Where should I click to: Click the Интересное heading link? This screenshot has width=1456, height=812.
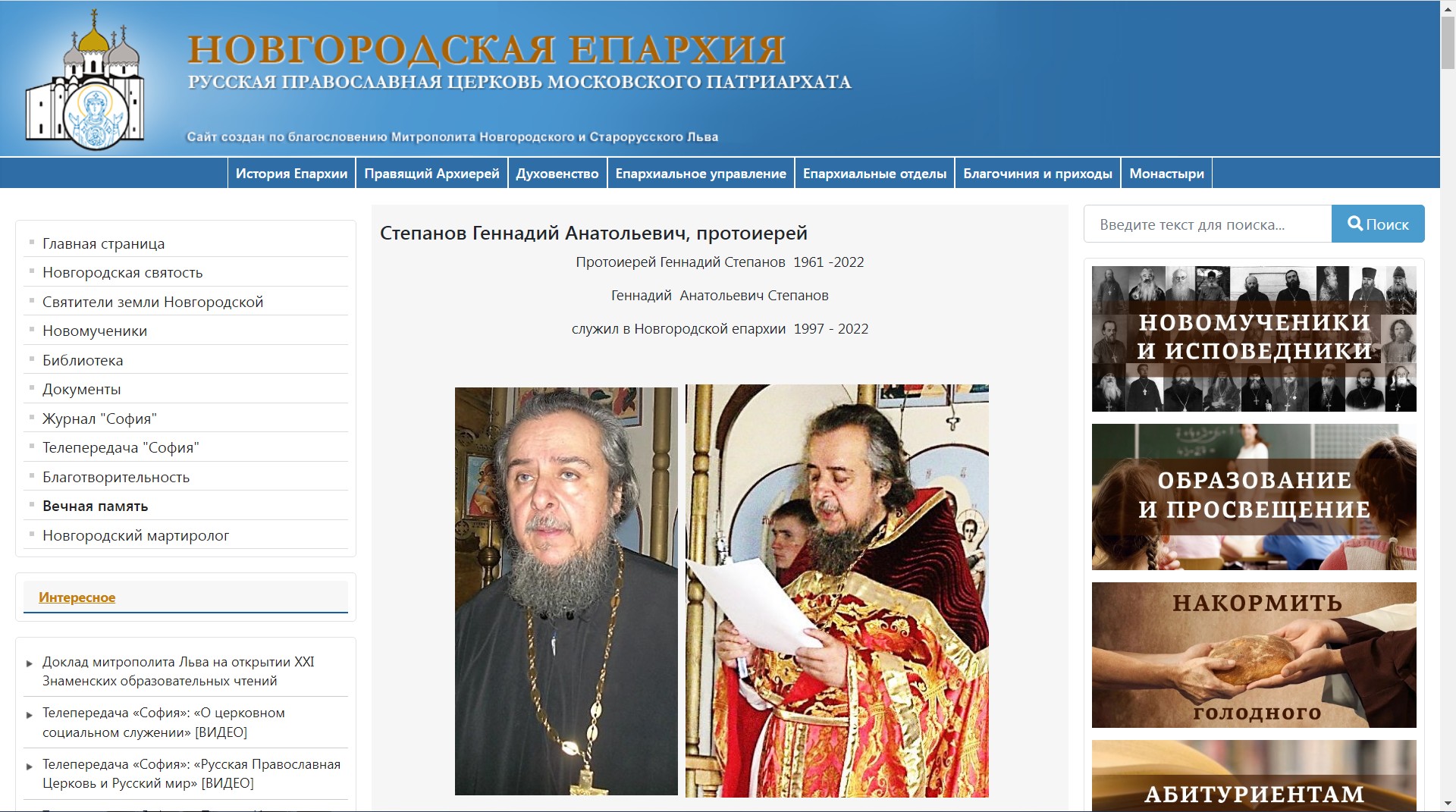(77, 597)
